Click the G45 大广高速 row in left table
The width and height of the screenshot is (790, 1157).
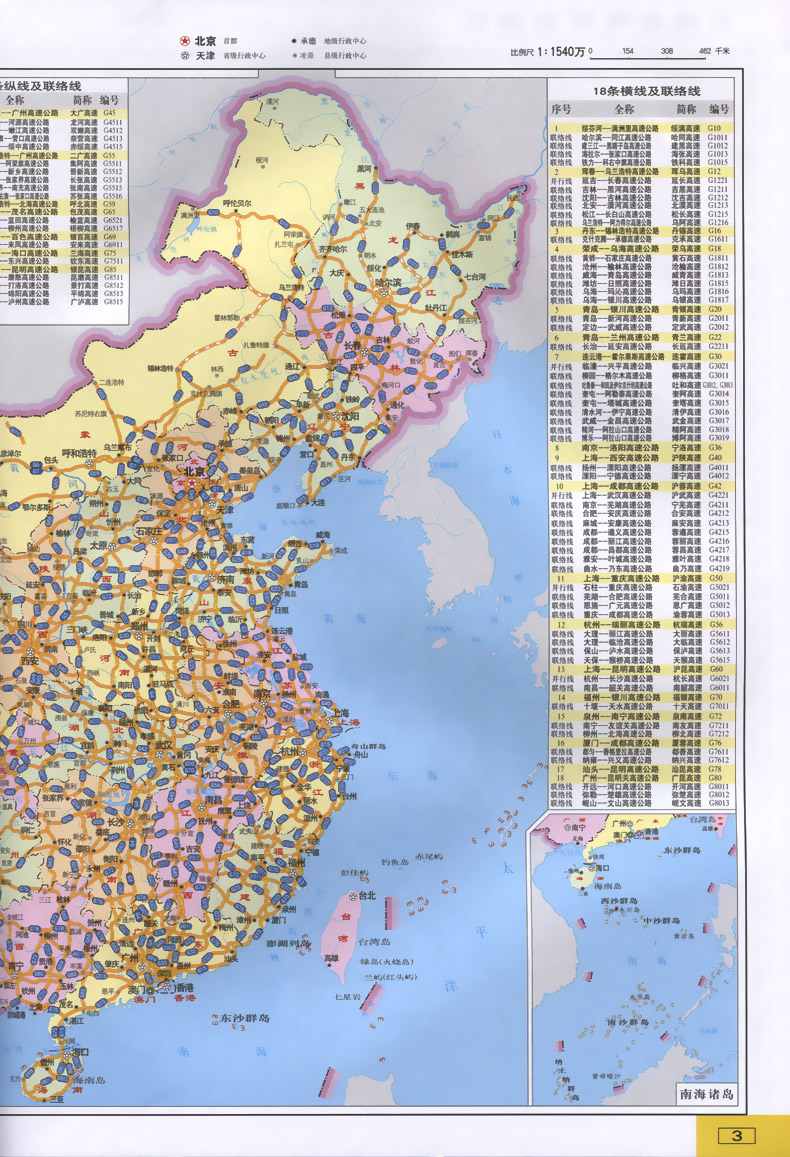coord(64,113)
